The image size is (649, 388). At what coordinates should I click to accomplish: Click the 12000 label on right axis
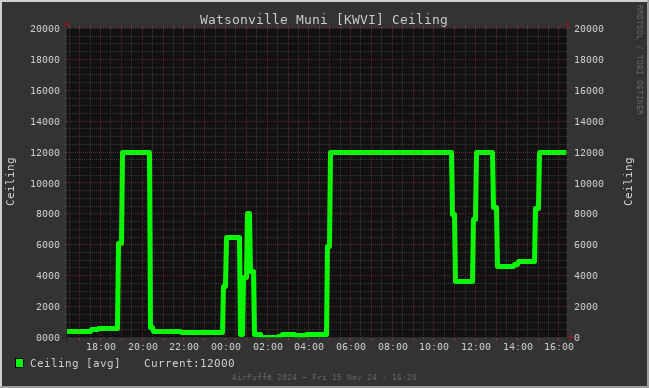[589, 152]
